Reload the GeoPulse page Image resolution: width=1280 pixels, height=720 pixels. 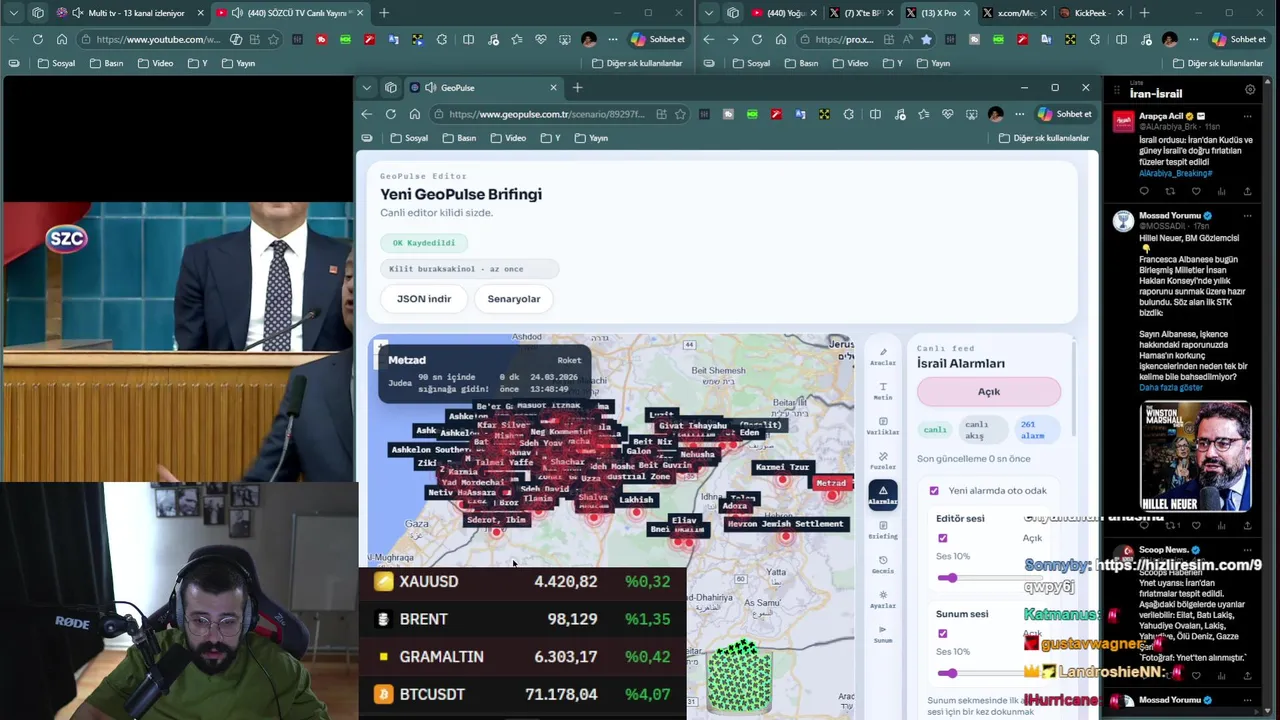point(391,114)
